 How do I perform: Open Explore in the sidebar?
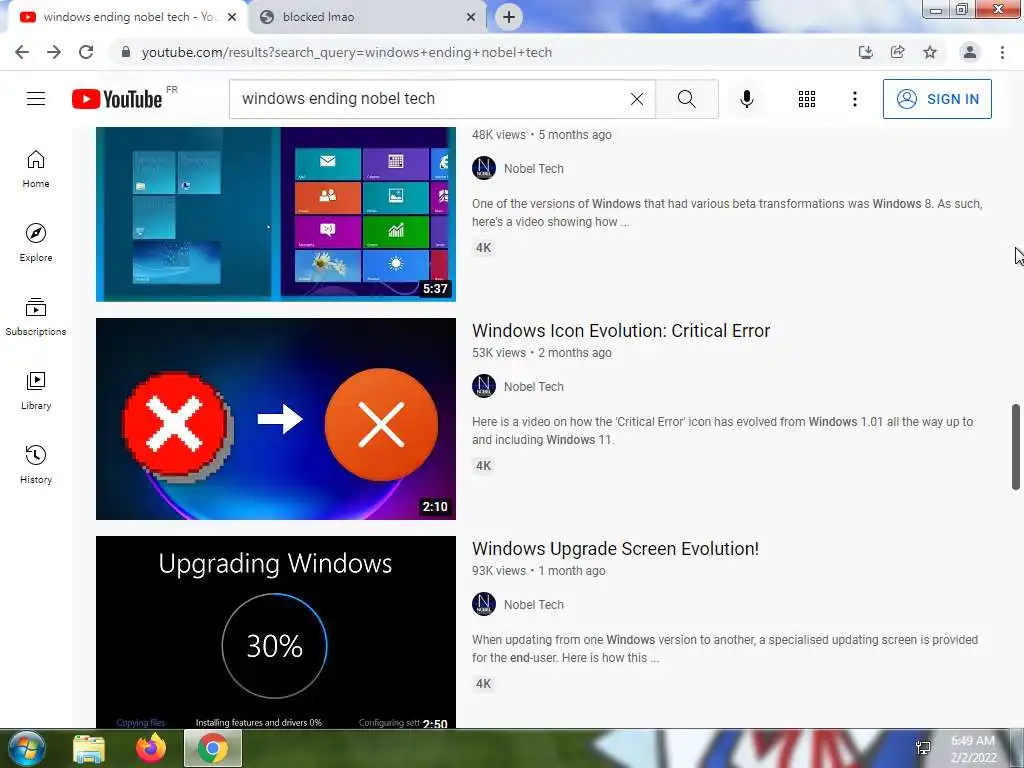[x=36, y=243]
